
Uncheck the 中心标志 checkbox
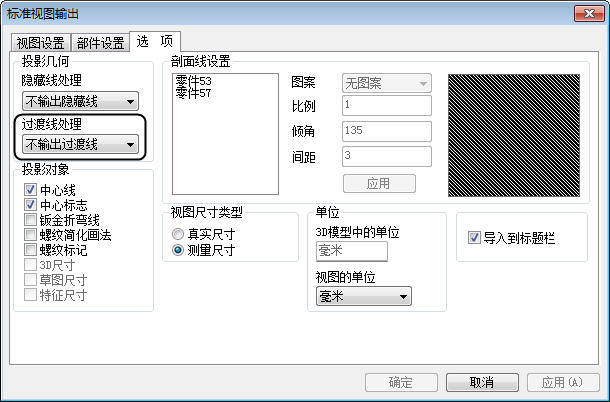[x=30, y=204]
